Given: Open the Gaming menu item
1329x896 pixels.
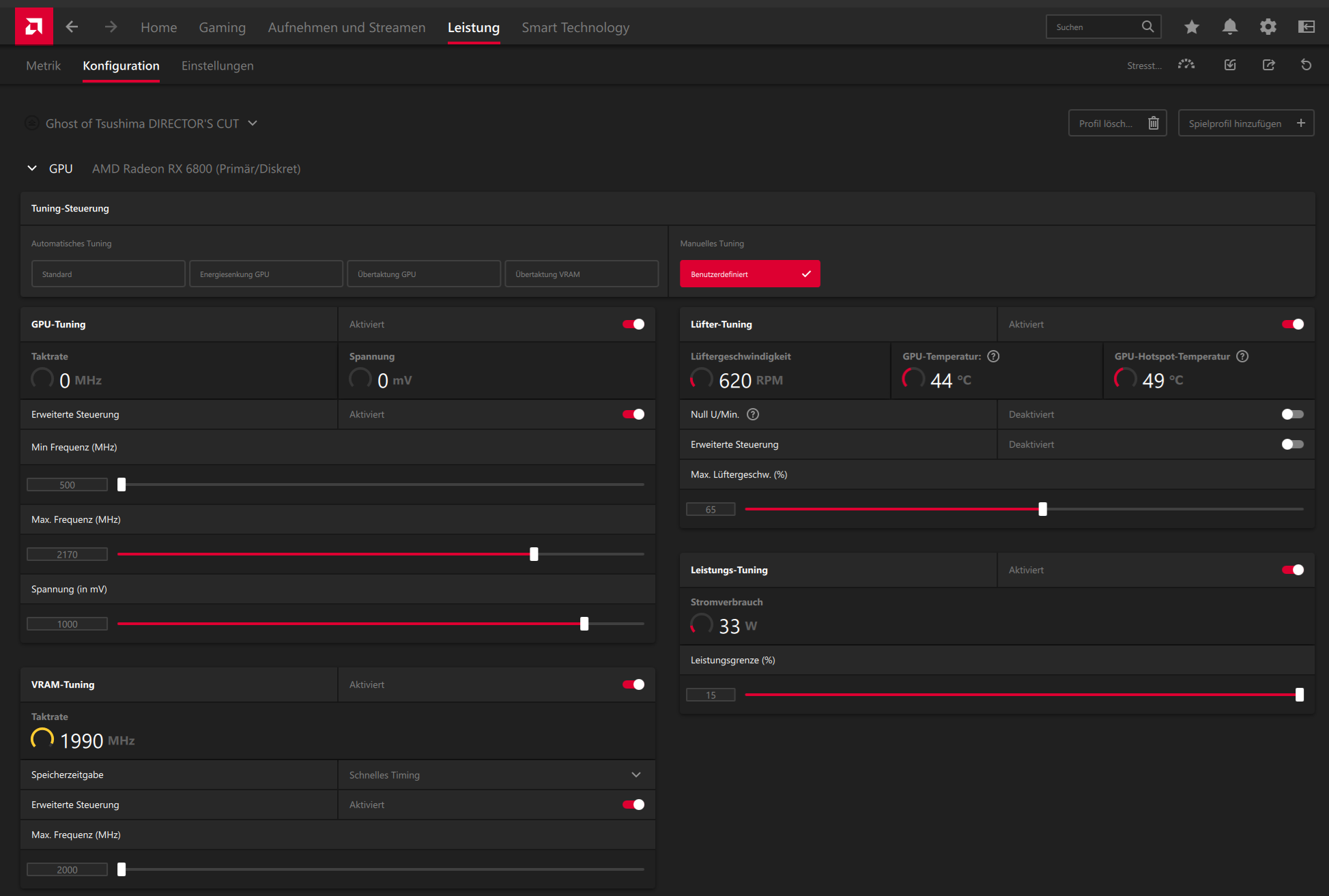Looking at the screenshot, I should coord(222,27).
